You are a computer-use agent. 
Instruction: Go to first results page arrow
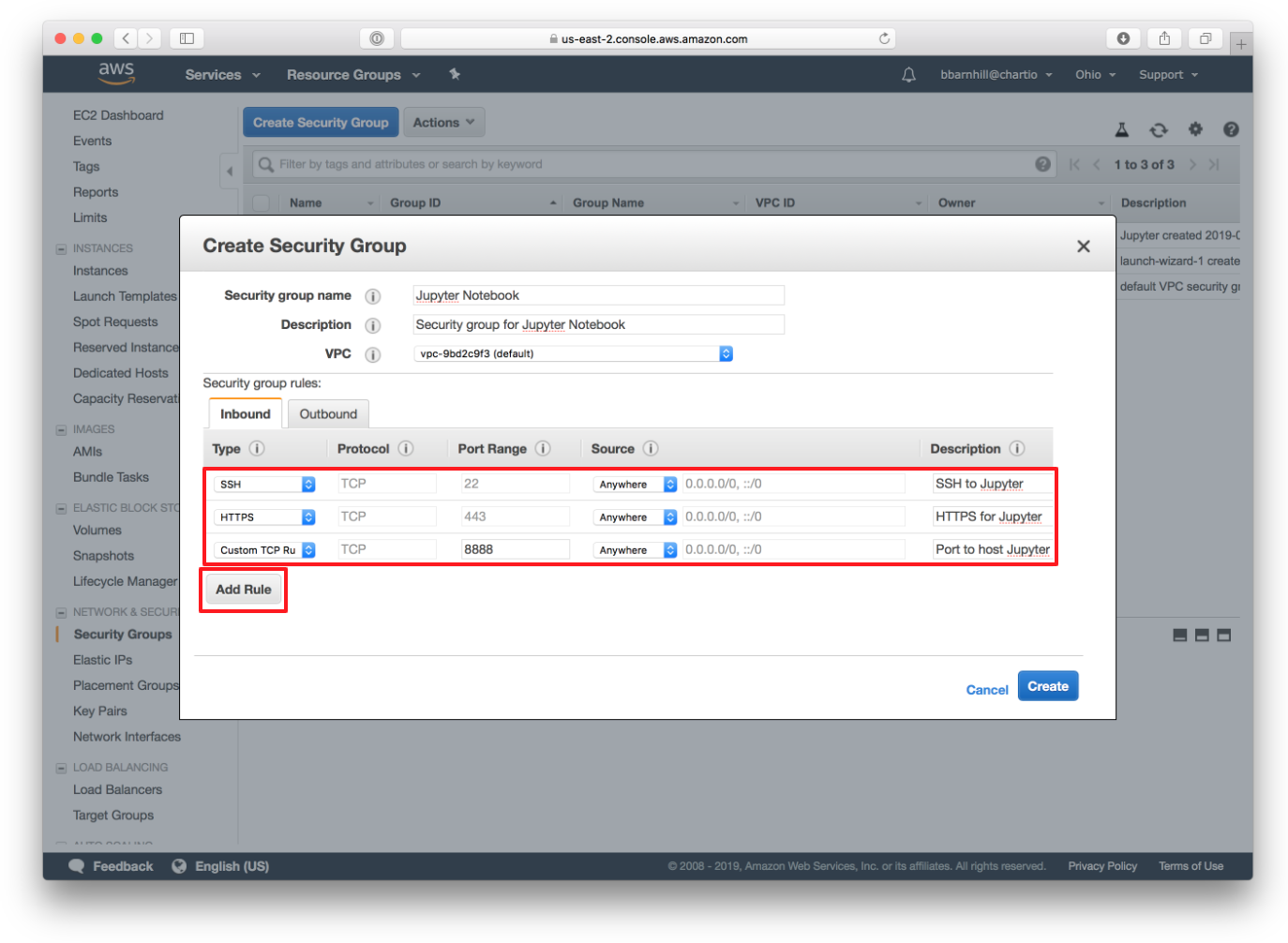[1074, 165]
